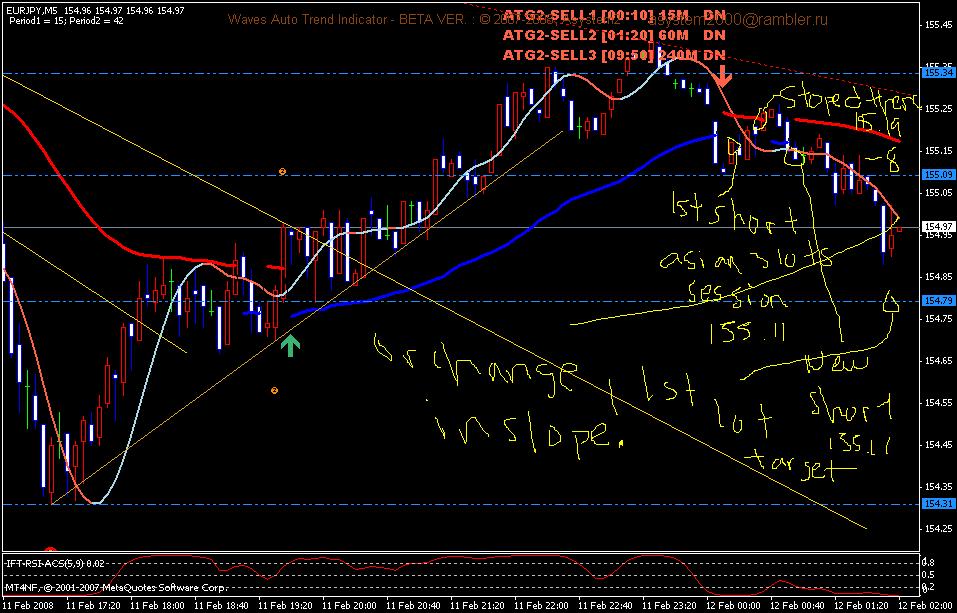The image size is (957, 613).
Task: Select the upper orange circle marker
Action: coord(282,172)
